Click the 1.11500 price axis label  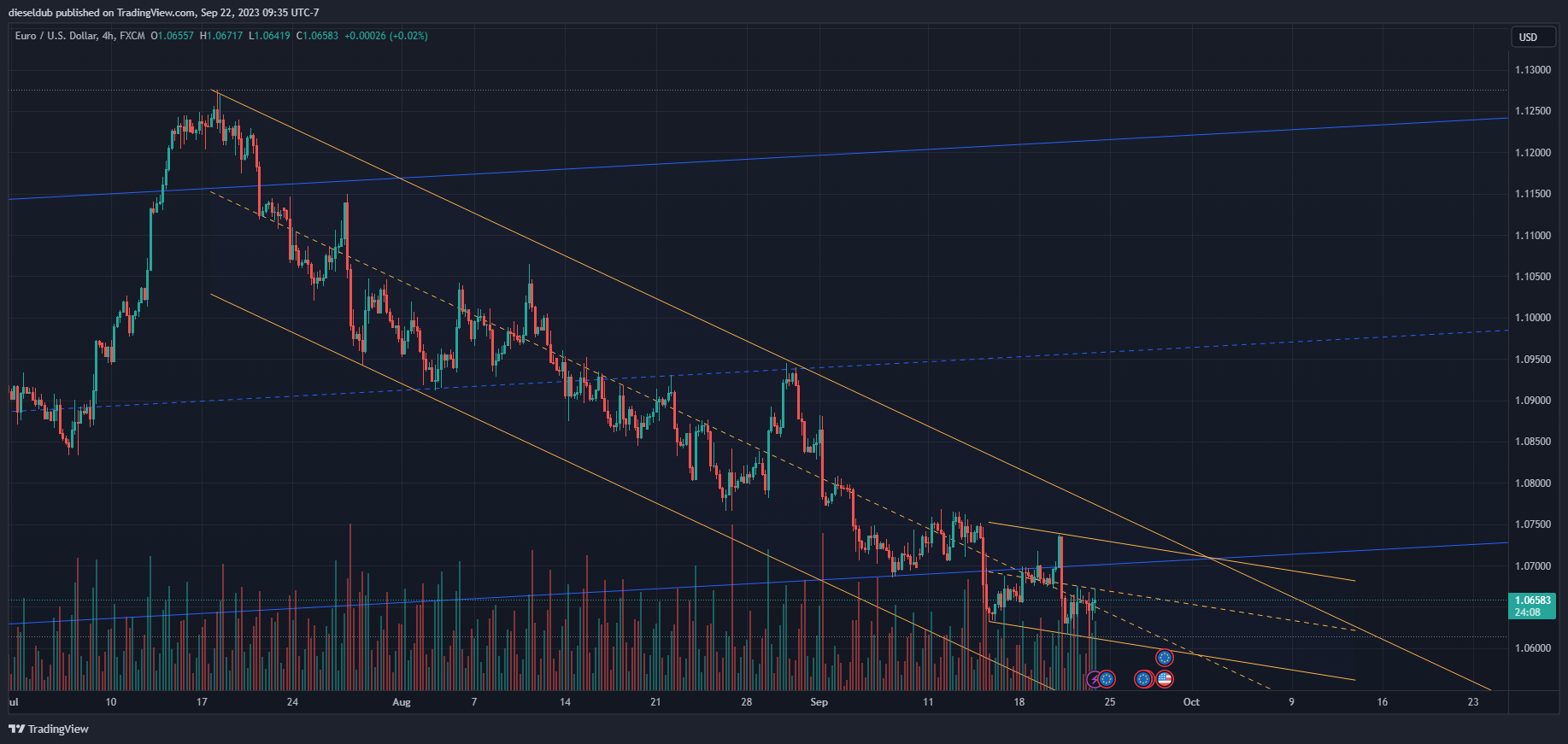tap(1532, 194)
